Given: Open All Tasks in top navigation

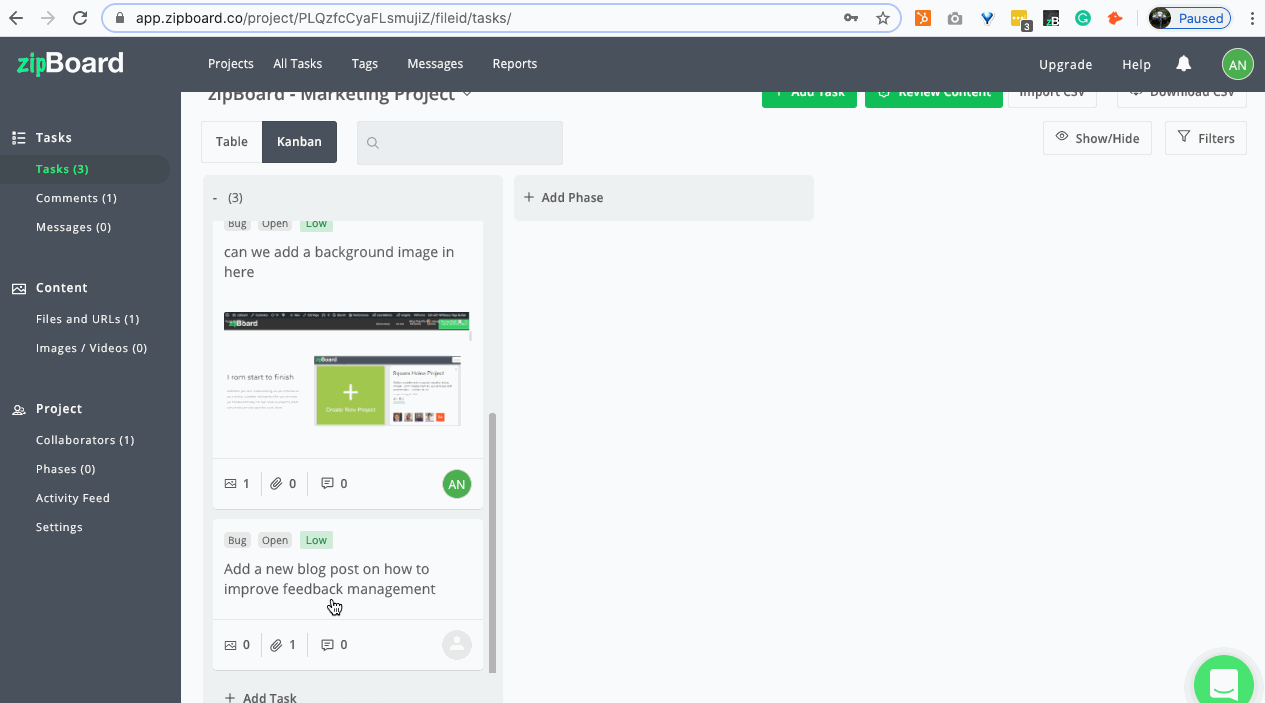Looking at the screenshot, I should [298, 64].
